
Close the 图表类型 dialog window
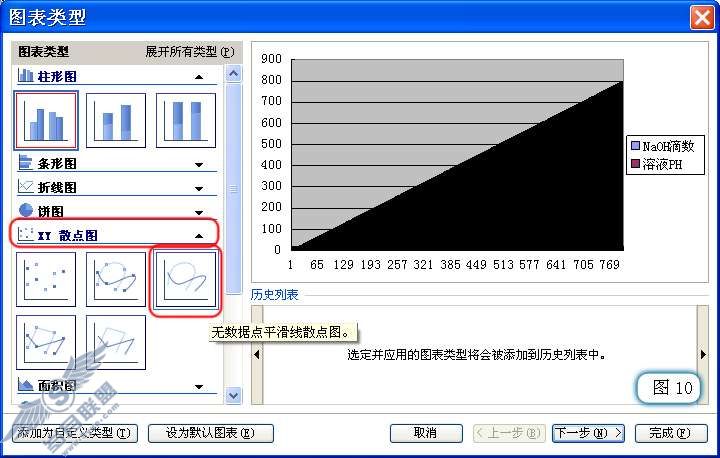tap(702, 17)
